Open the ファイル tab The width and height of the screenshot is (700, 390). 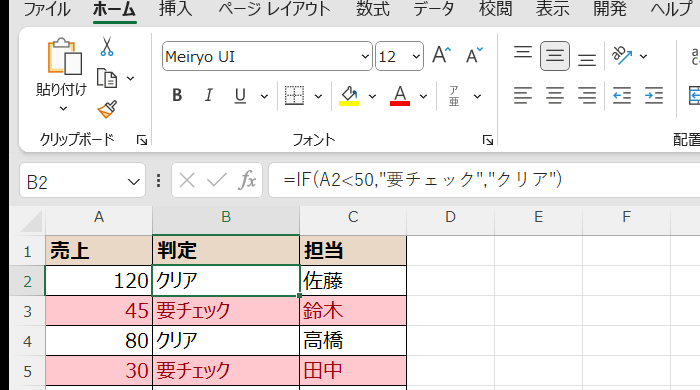pyautogui.click(x=46, y=8)
